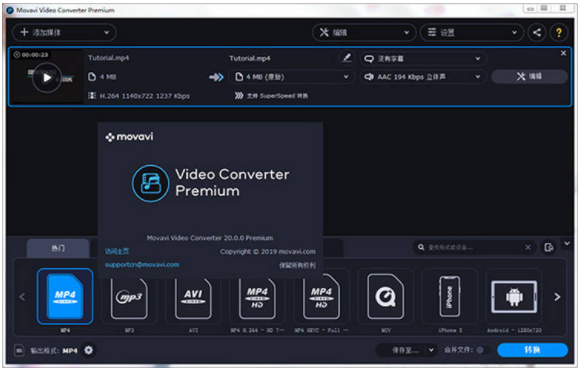This screenshot has width=582, height=373.
Task: Clear the format search field
Action: coord(527,247)
